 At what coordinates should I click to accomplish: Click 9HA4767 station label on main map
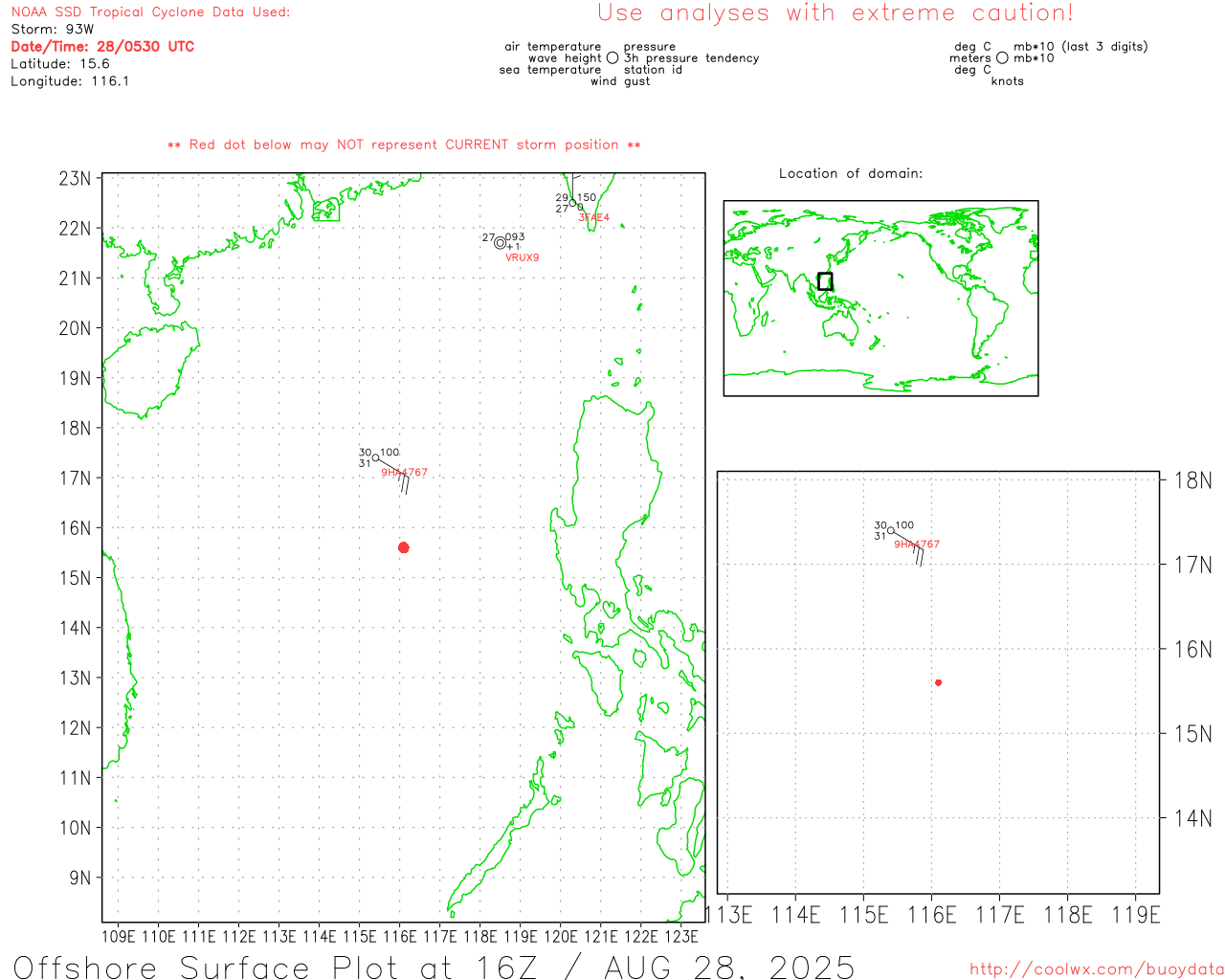pos(405,473)
